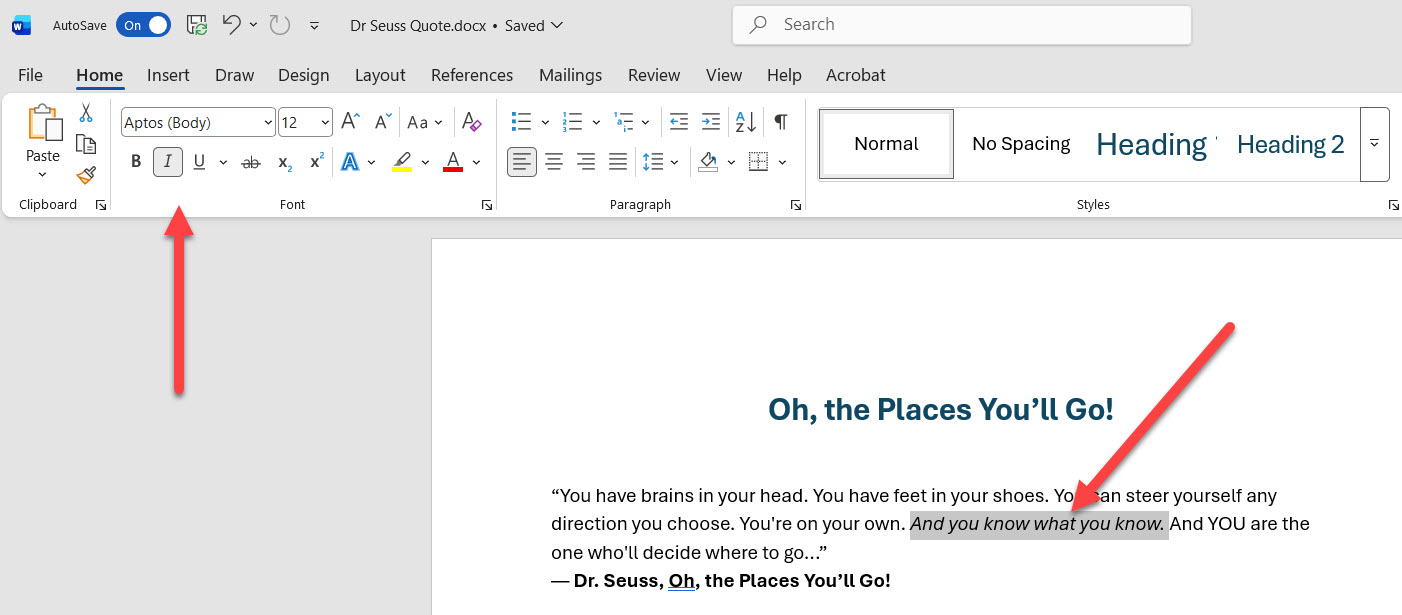
Task: Open the underline style dropdown arrow
Action: point(222,162)
